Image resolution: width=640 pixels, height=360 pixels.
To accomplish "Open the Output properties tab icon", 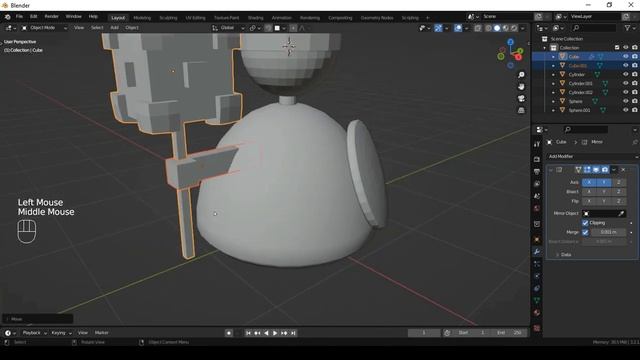I will coord(537,172).
